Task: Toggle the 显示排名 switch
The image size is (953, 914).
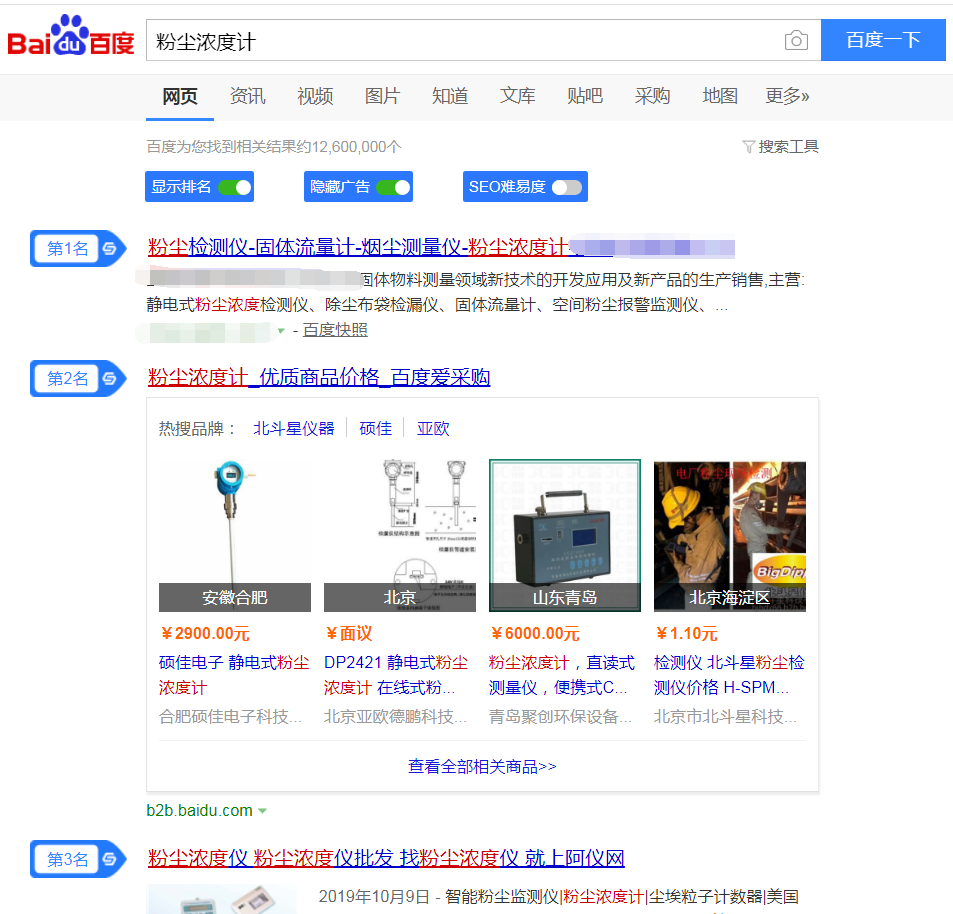Action: 235,187
